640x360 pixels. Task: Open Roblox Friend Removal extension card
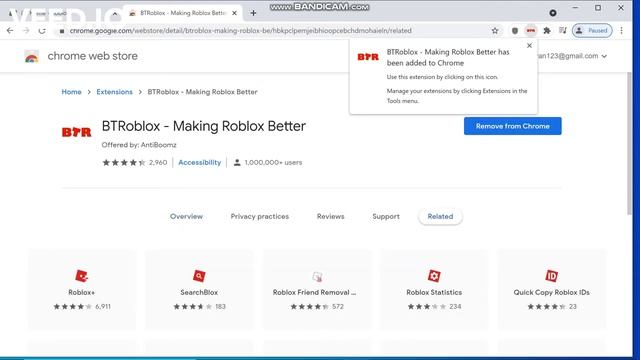pyautogui.click(x=317, y=289)
